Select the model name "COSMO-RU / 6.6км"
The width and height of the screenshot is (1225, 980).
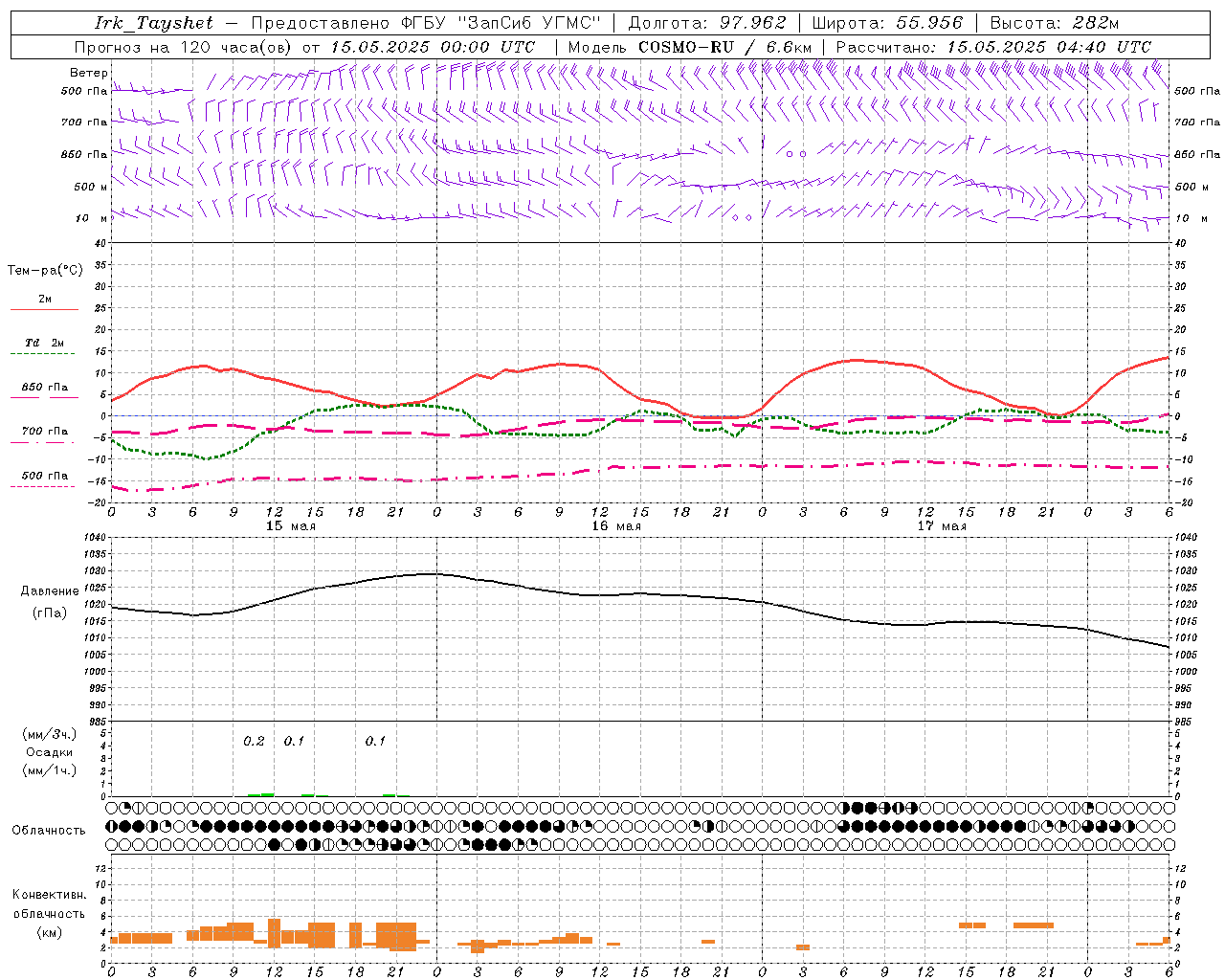(x=725, y=47)
